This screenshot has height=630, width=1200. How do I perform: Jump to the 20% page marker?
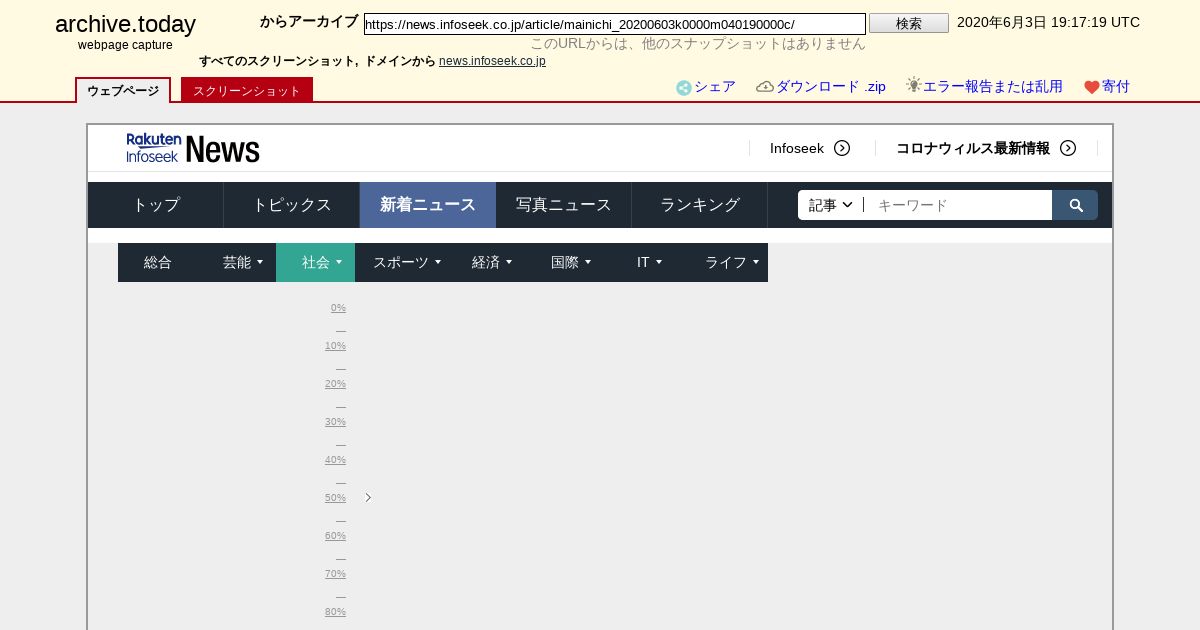click(335, 384)
